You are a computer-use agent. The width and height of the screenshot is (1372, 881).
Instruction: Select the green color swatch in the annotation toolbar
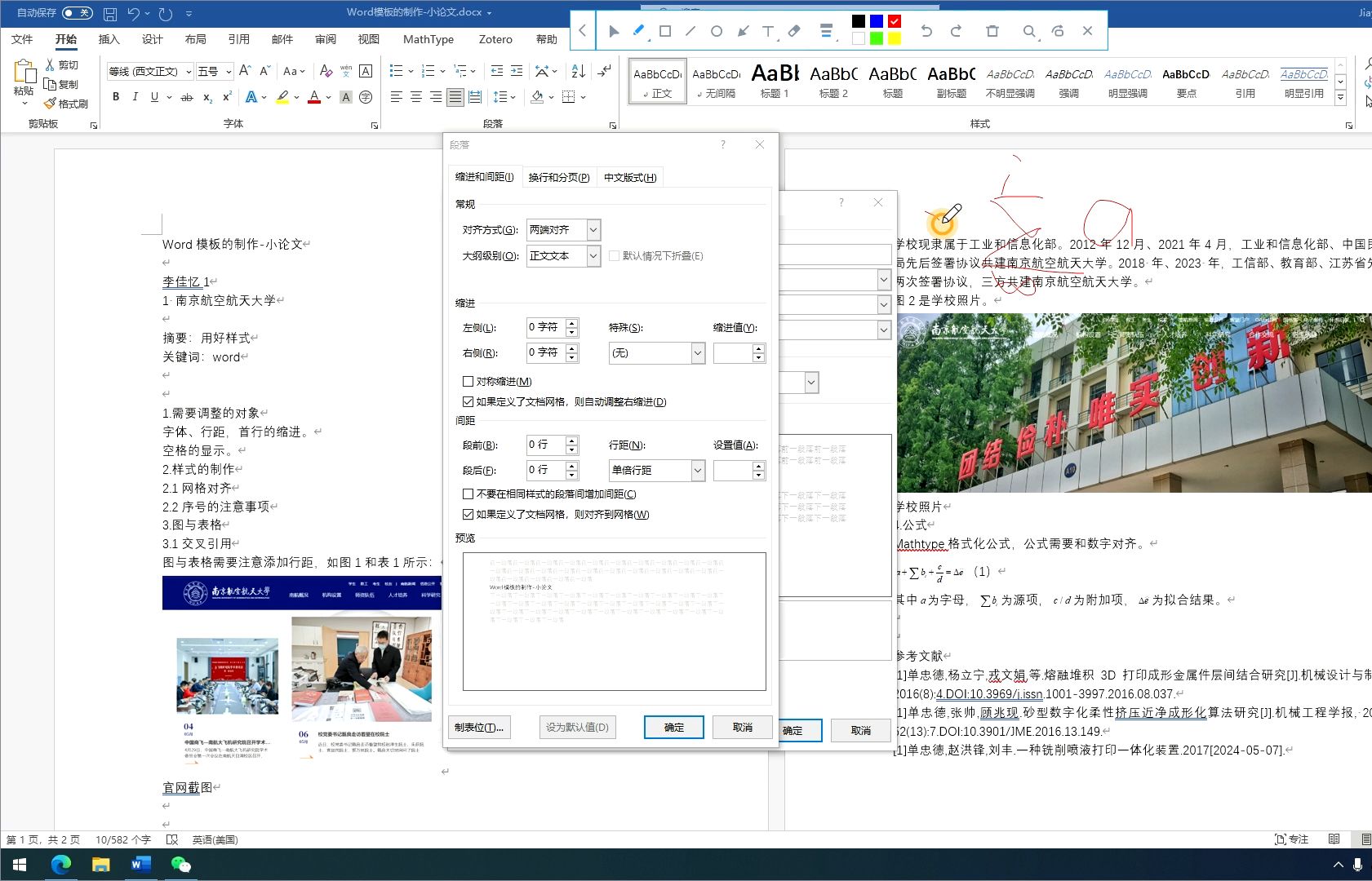click(x=875, y=38)
